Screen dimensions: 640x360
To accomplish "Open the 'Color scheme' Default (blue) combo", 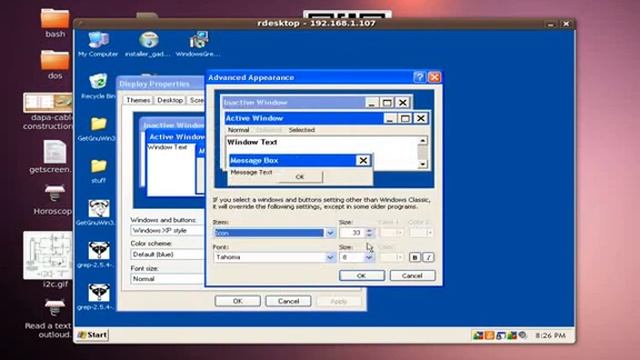I will click(x=167, y=254).
